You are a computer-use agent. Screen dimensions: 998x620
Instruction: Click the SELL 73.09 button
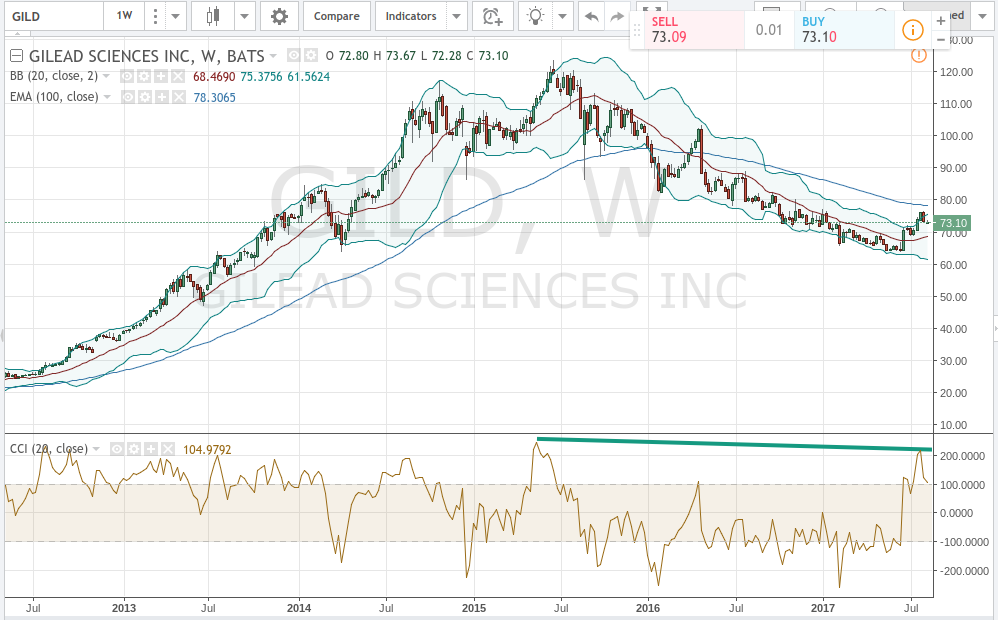coord(694,30)
